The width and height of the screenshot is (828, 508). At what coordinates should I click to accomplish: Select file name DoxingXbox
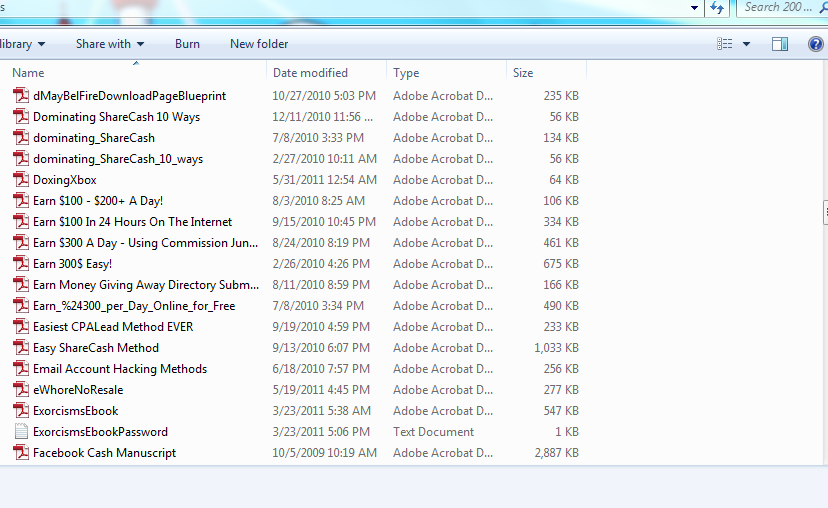pos(64,180)
